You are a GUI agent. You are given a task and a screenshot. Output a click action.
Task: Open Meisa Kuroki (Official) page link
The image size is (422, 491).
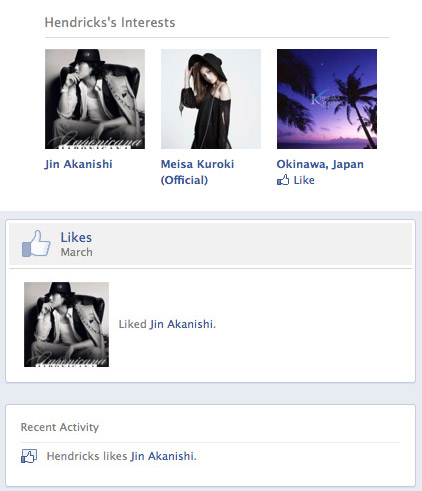tap(197, 172)
